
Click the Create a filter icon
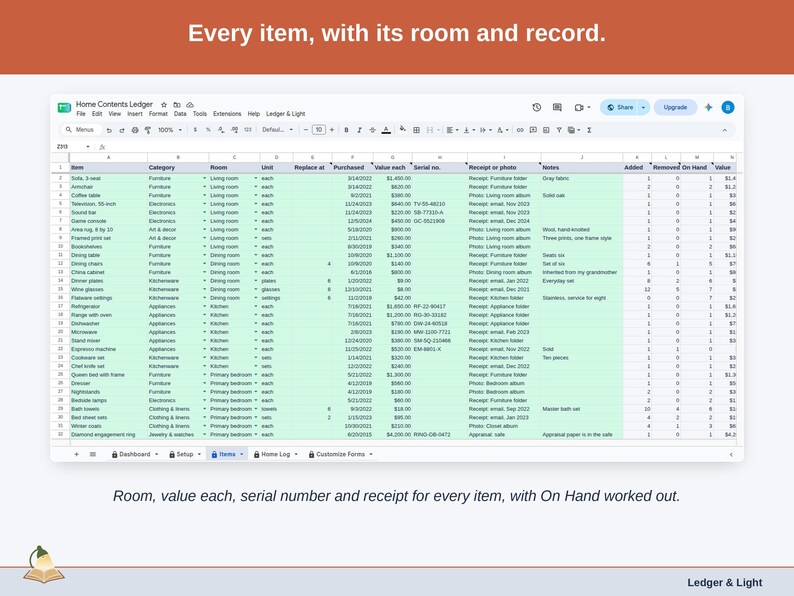[x=559, y=130]
